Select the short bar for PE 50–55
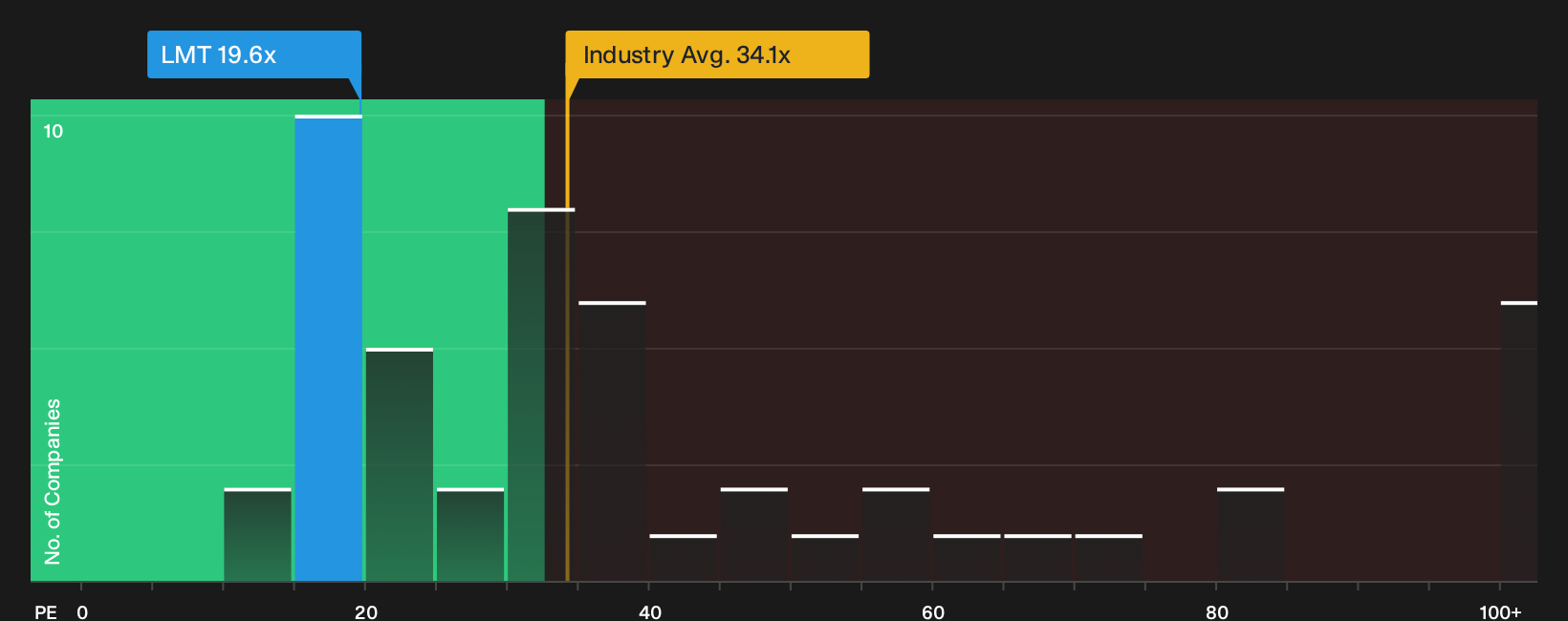Image resolution: width=1568 pixels, height=621 pixels. (x=825, y=557)
